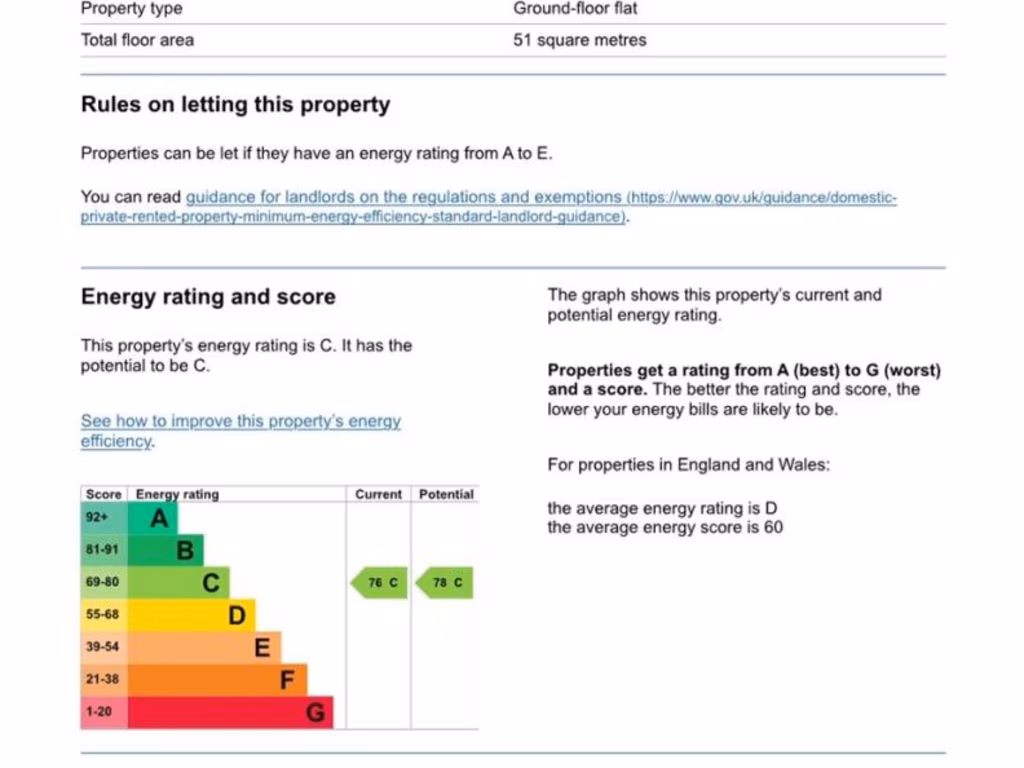Viewport: 1024px width, 768px height.
Task: Click the orange E rating bar
Action: point(205,647)
